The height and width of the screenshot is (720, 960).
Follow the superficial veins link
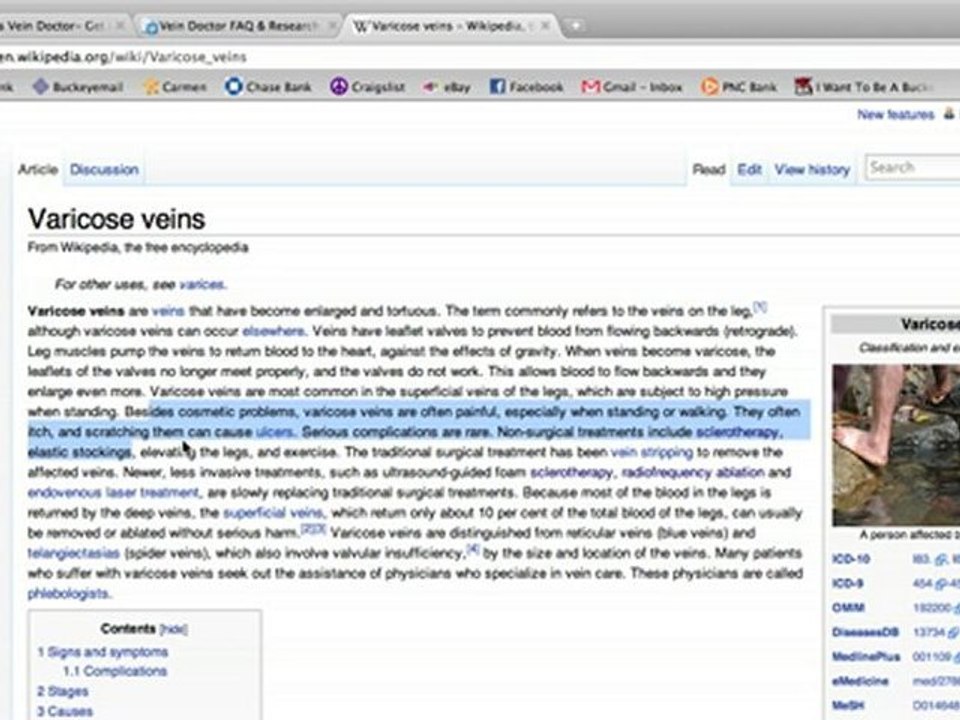[272, 513]
